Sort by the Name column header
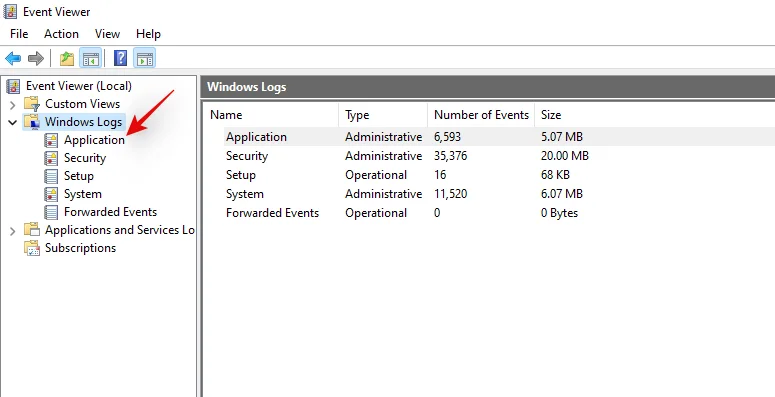 click(271, 115)
